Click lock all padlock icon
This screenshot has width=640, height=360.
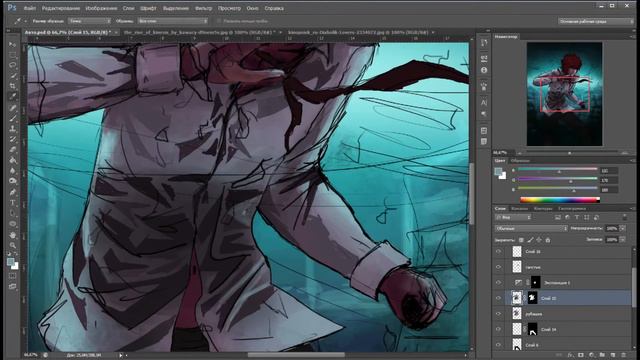coord(548,240)
